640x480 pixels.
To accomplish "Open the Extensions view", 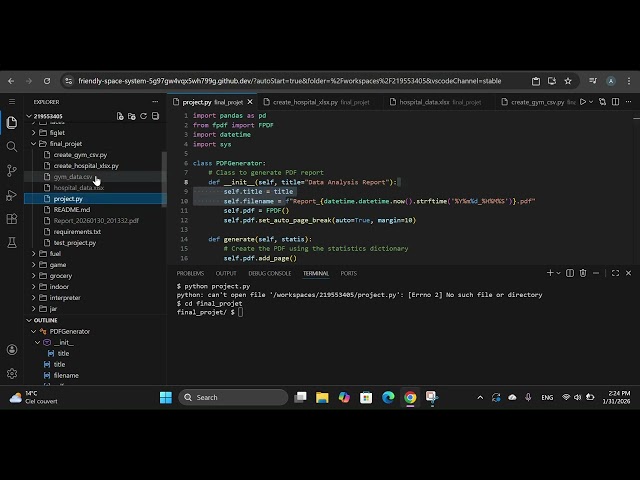I will 12,218.
